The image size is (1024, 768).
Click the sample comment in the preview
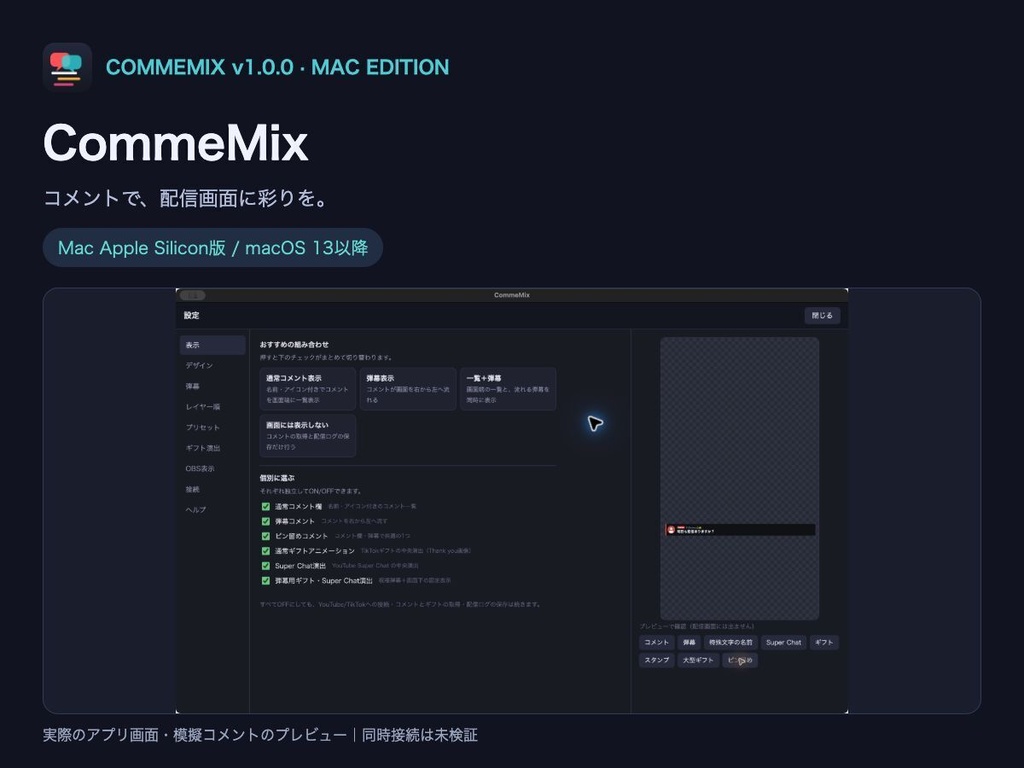740,530
